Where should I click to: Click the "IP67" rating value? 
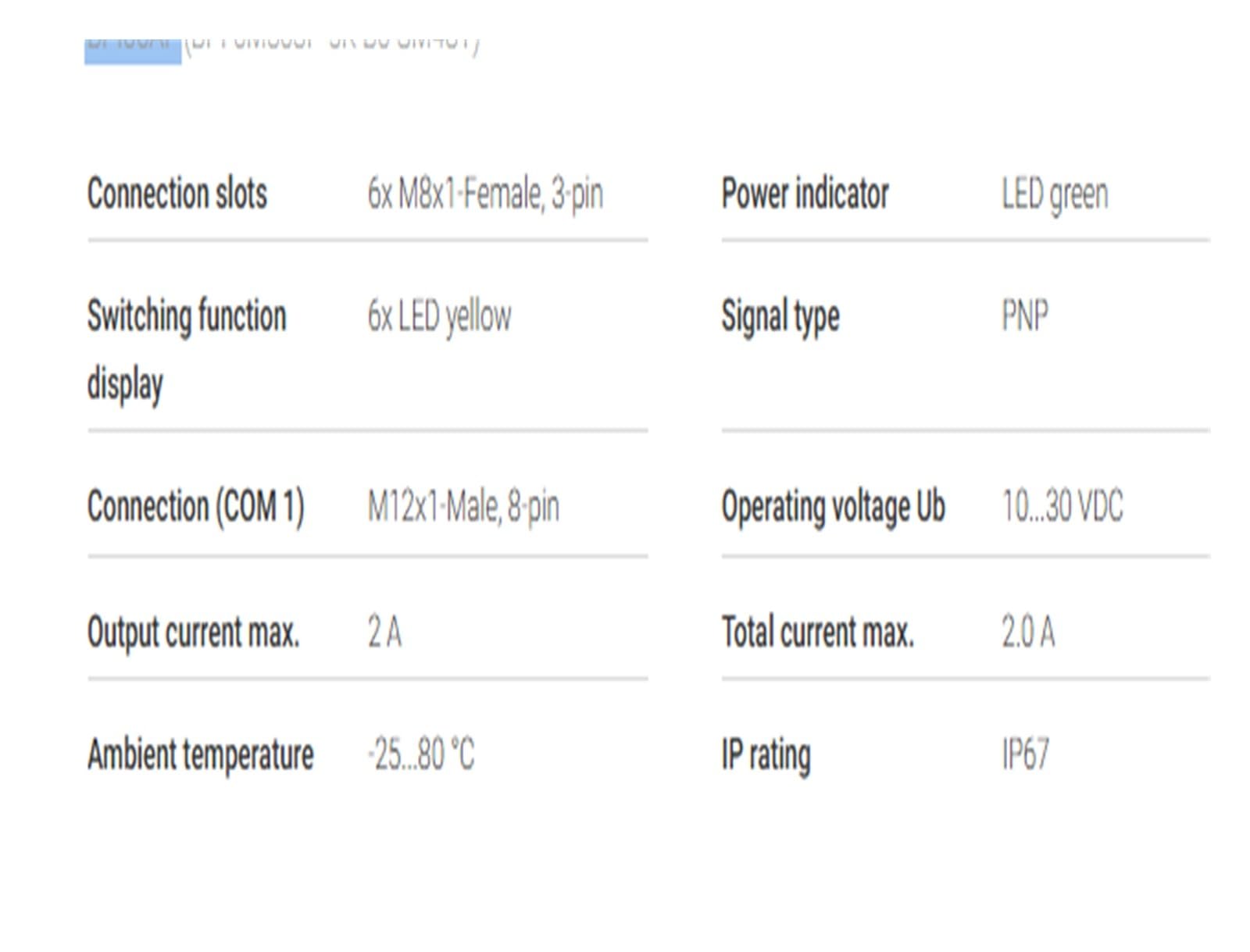pos(1025,754)
